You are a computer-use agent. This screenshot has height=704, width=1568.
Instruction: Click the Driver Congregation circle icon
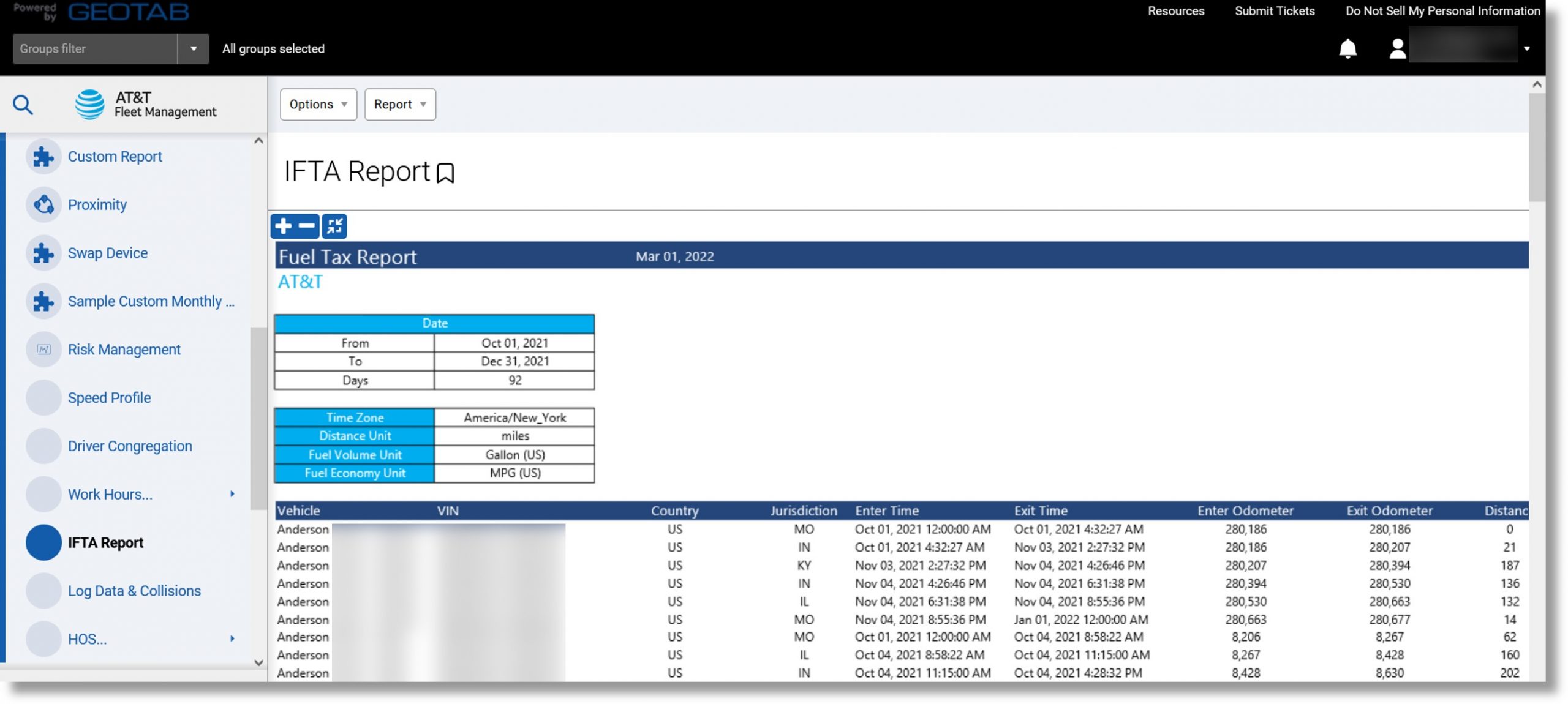43,446
